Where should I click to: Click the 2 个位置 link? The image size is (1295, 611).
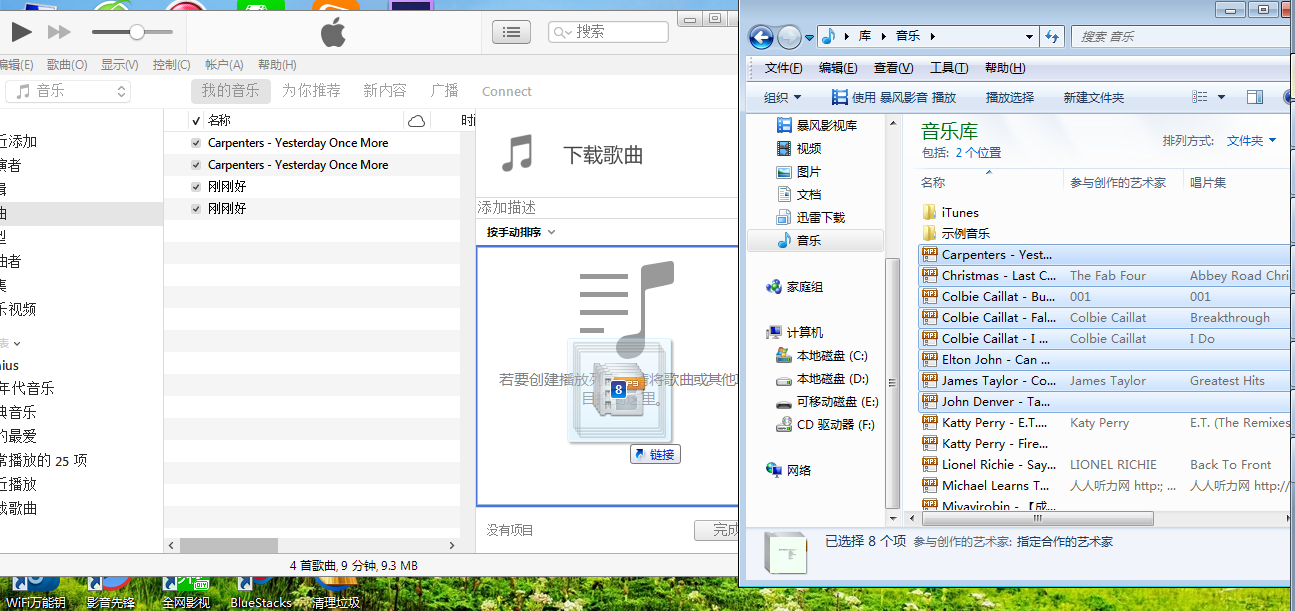click(978, 153)
